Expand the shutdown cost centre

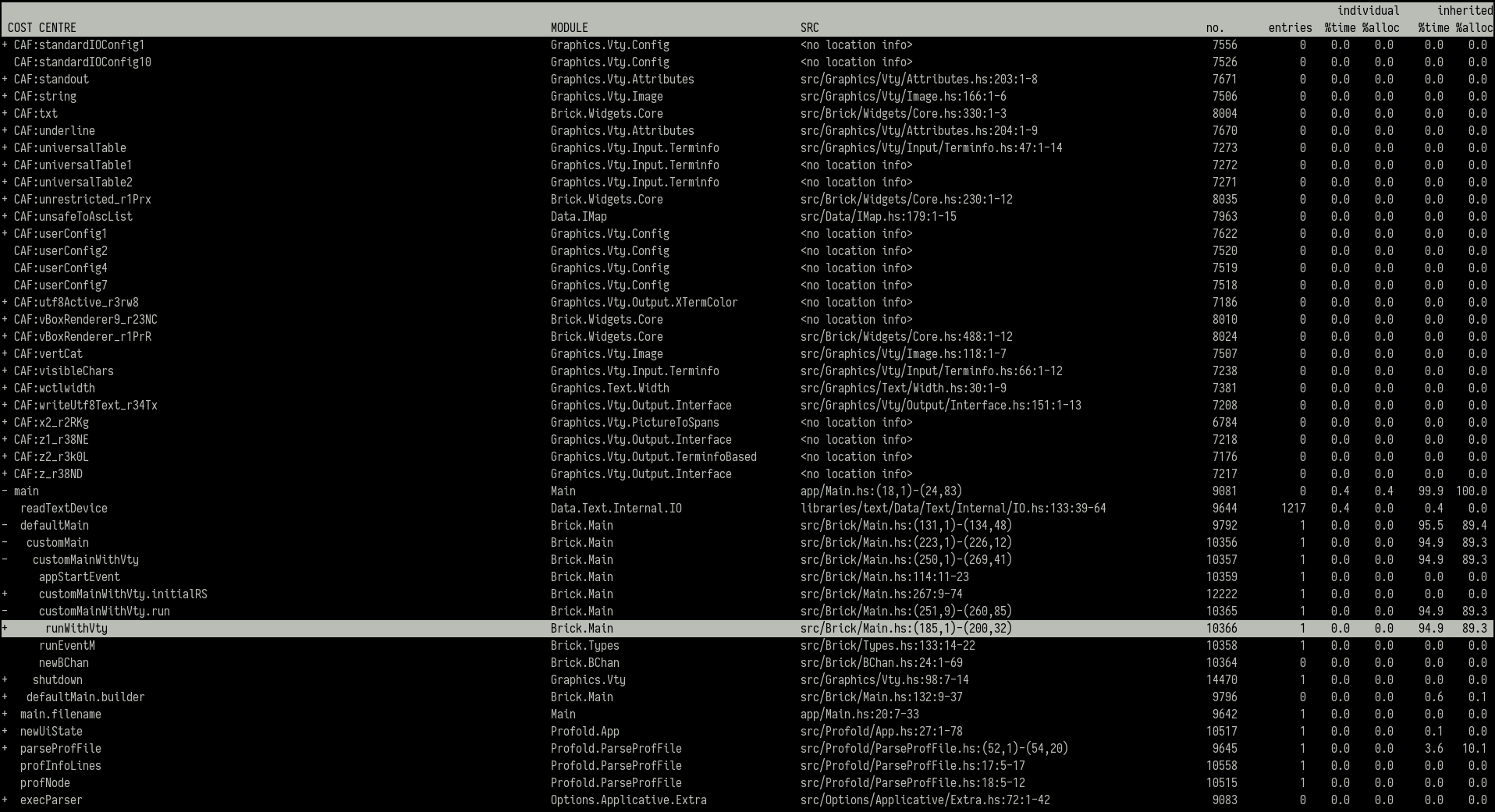click(5, 680)
